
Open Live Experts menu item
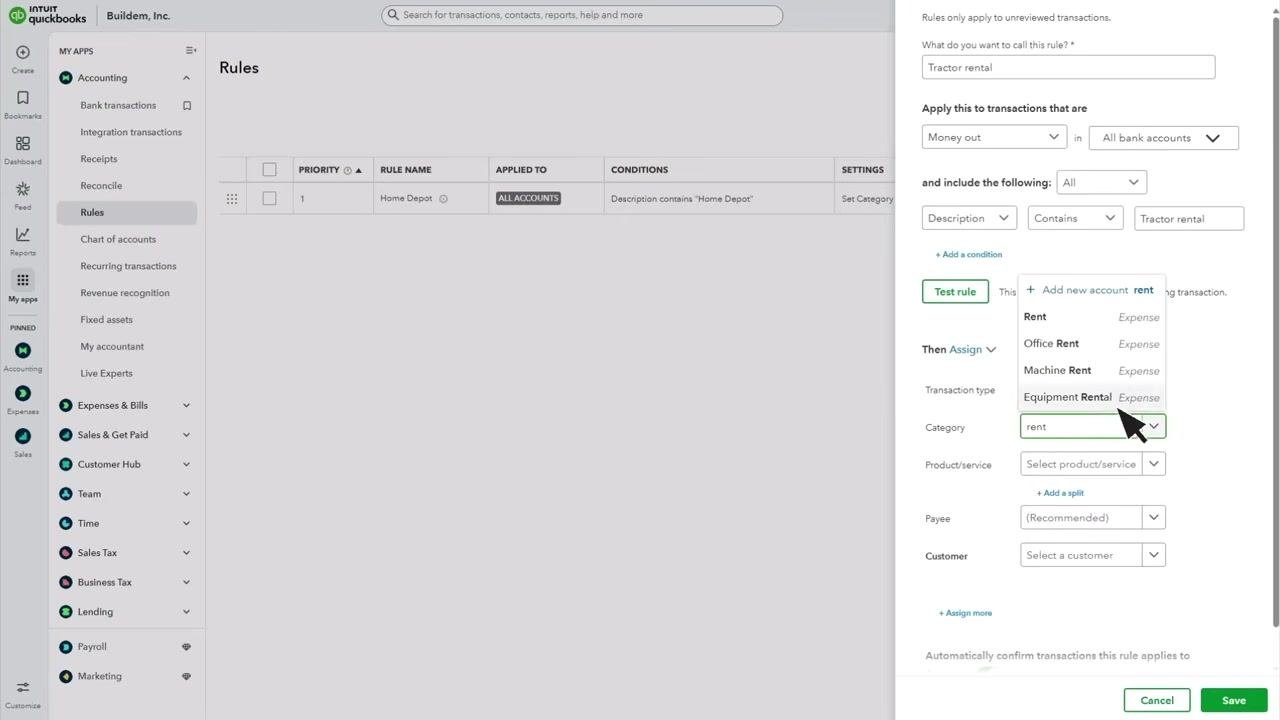point(106,373)
